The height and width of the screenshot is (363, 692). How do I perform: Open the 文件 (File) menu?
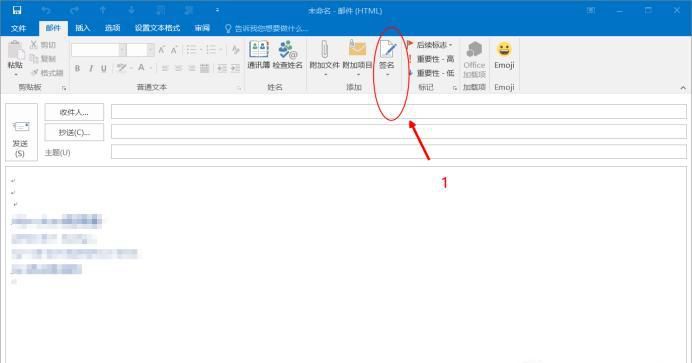click(19, 28)
